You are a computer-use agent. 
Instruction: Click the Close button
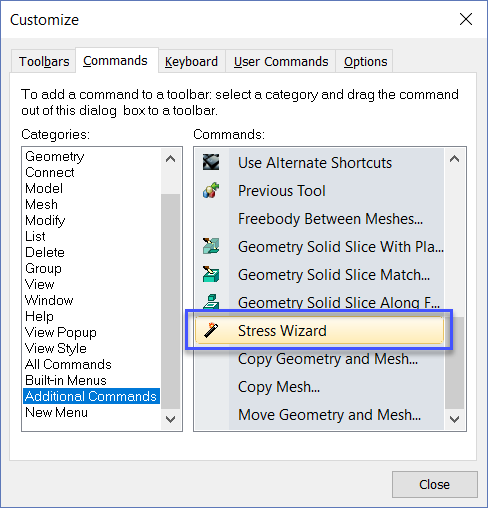pyautogui.click(x=435, y=484)
